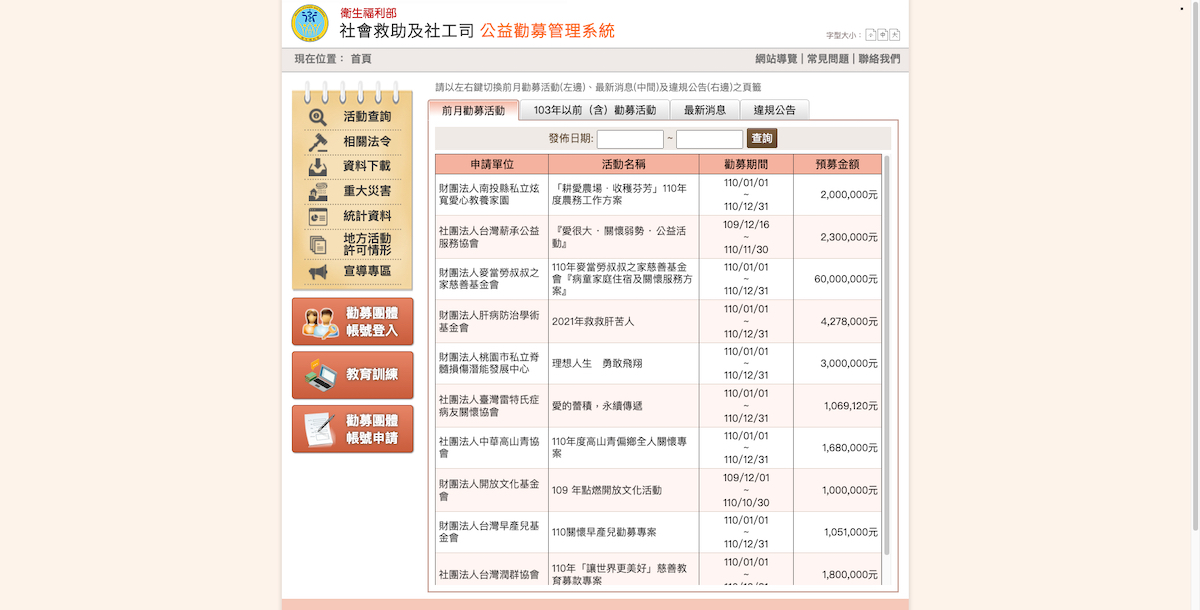Select the large font size icon

click(x=895, y=35)
